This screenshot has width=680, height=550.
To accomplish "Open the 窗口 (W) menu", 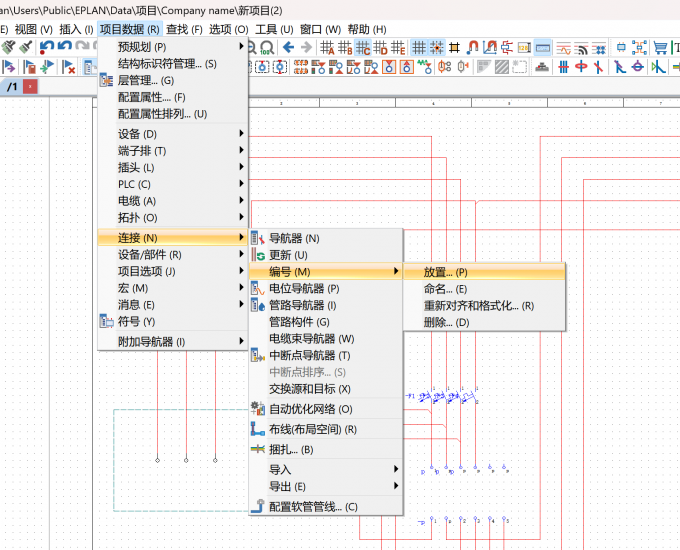I will coord(320,29).
